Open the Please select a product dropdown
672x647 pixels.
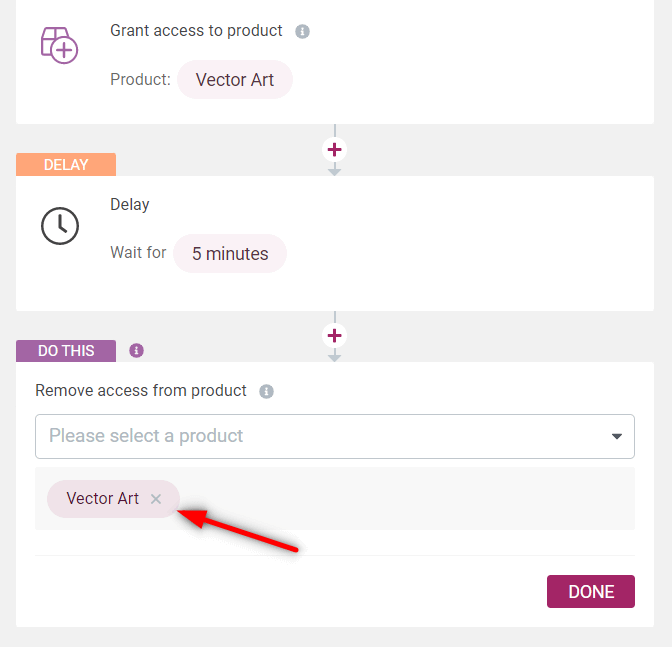click(335, 436)
